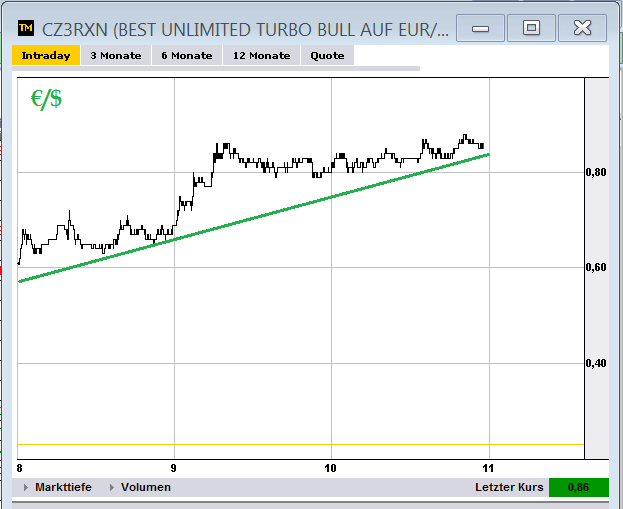
Task: Click the green 0,86 last price box
Action: coord(577,488)
